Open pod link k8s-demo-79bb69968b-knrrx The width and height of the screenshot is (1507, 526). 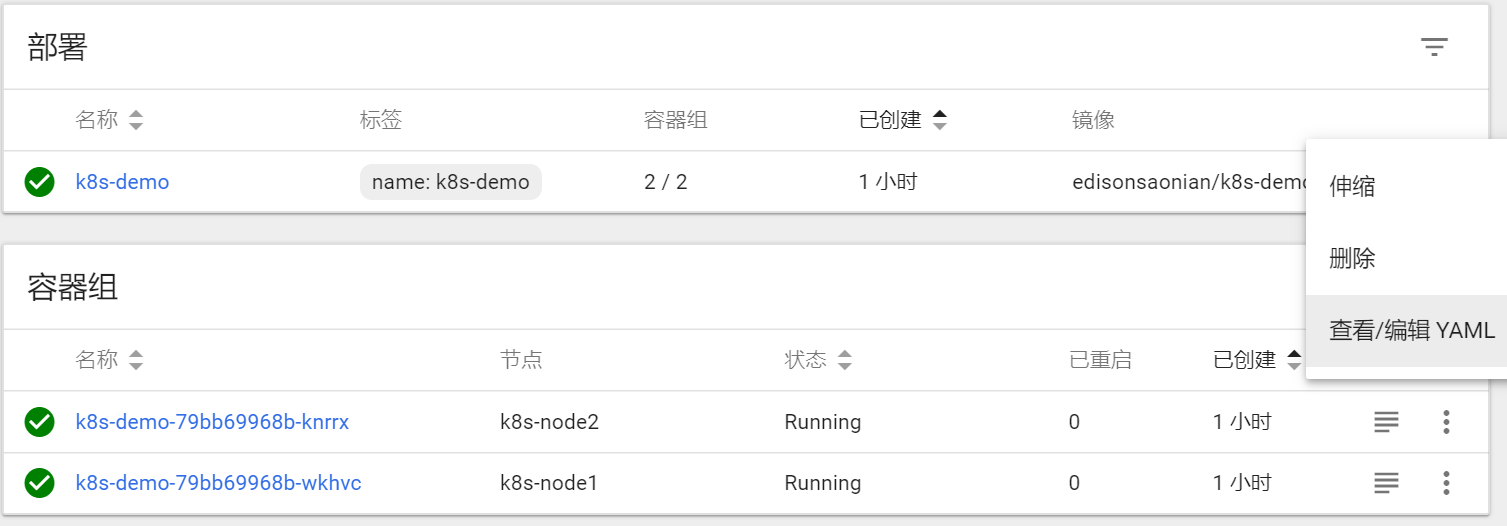pos(212,422)
